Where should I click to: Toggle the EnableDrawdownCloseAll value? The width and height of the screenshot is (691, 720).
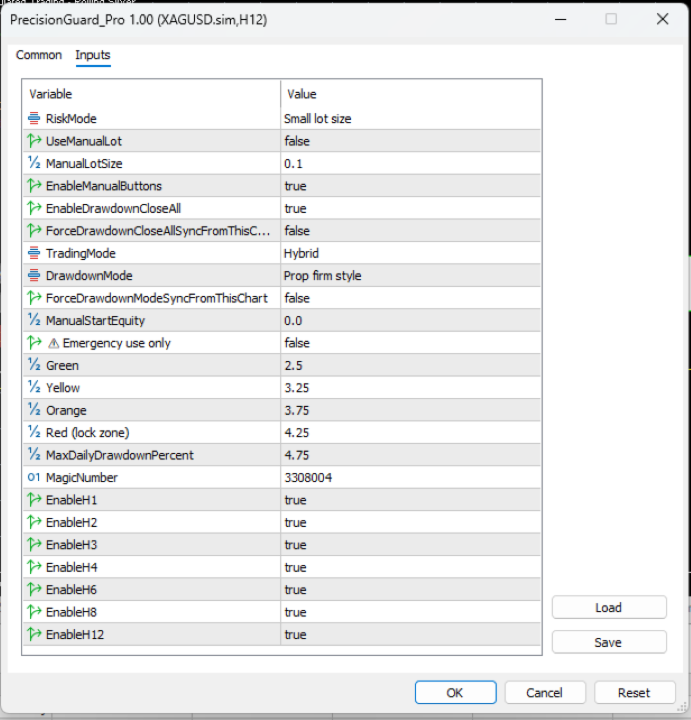coord(296,208)
